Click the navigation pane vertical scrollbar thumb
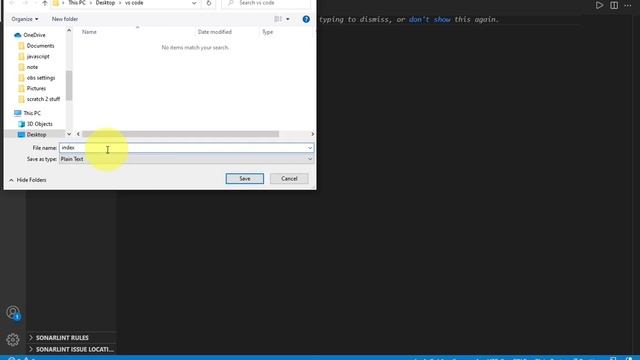Screen dimensions: 640x360 coord(69,85)
